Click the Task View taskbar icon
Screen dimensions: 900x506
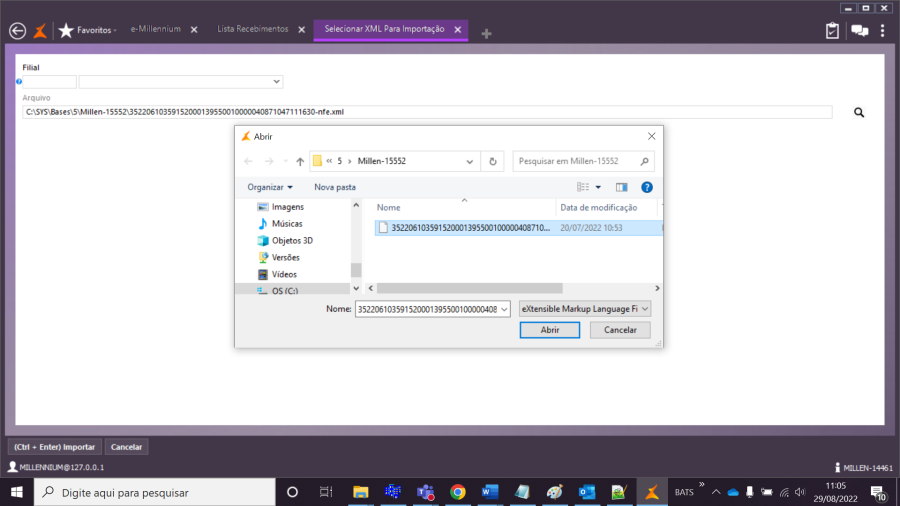pos(326,492)
